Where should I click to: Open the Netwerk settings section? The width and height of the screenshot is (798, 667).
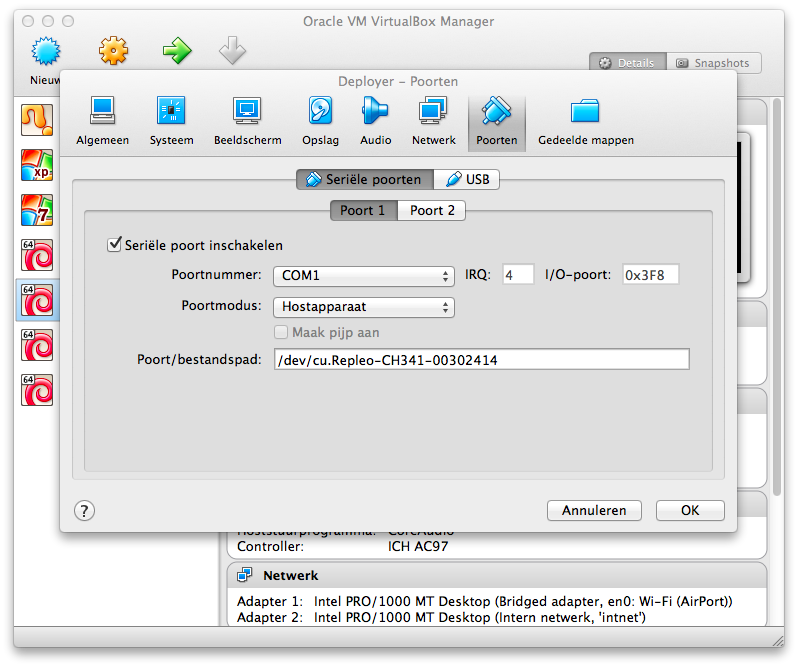click(x=434, y=121)
